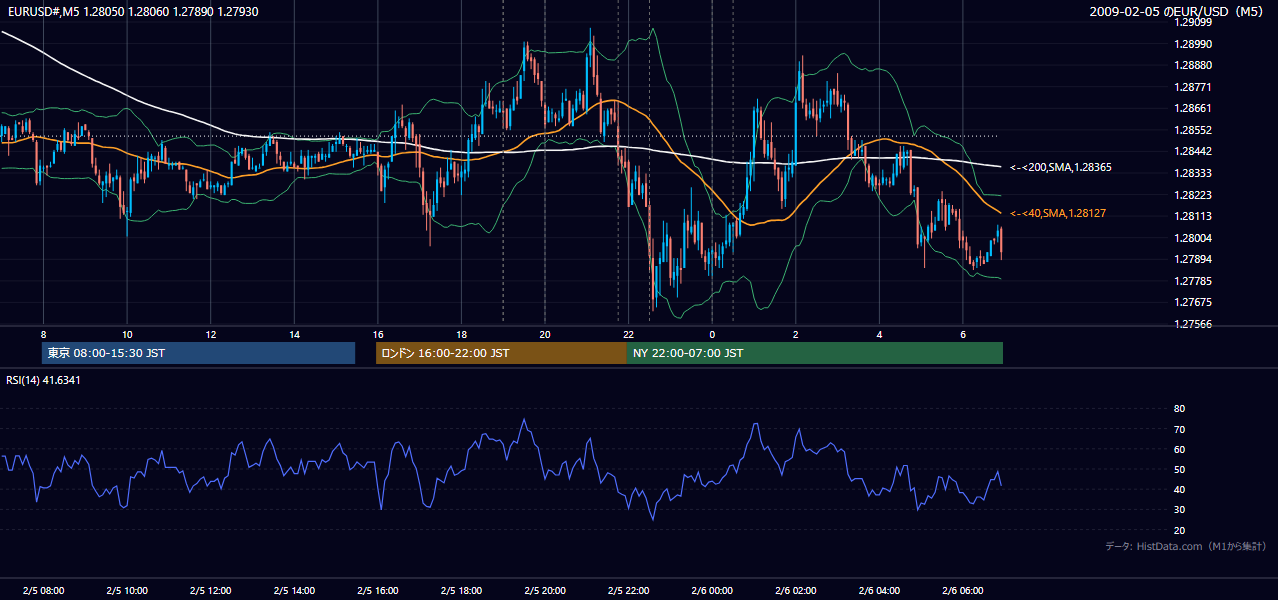The width and height of the screenshot is (1278, 600).
Task: Click the 2/6 02:00 time axis label
Action: [x=796, y=591]
